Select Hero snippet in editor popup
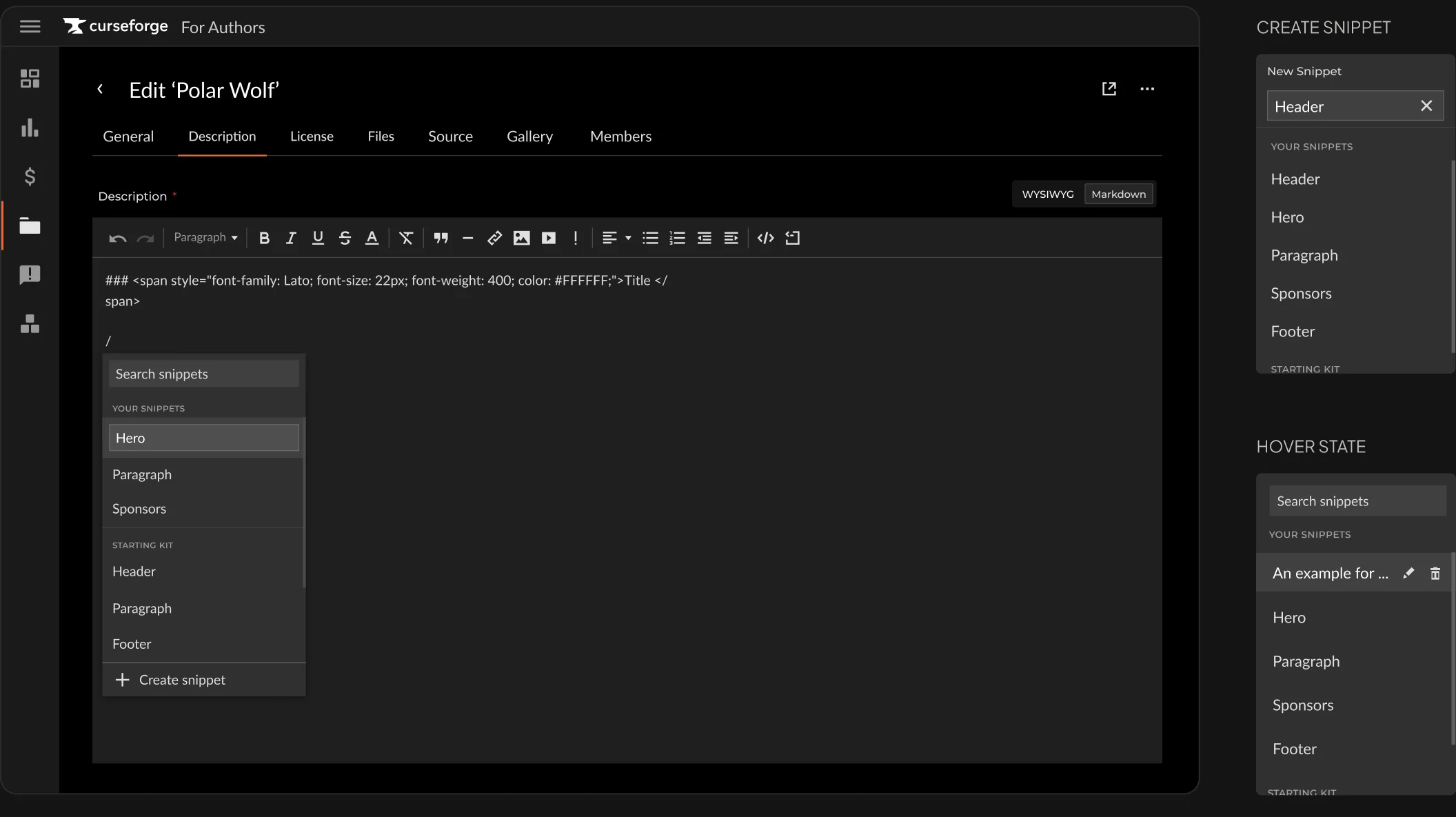Image resolution: width=1456 pixels, height=817 pixels. (x=203, y=438)
